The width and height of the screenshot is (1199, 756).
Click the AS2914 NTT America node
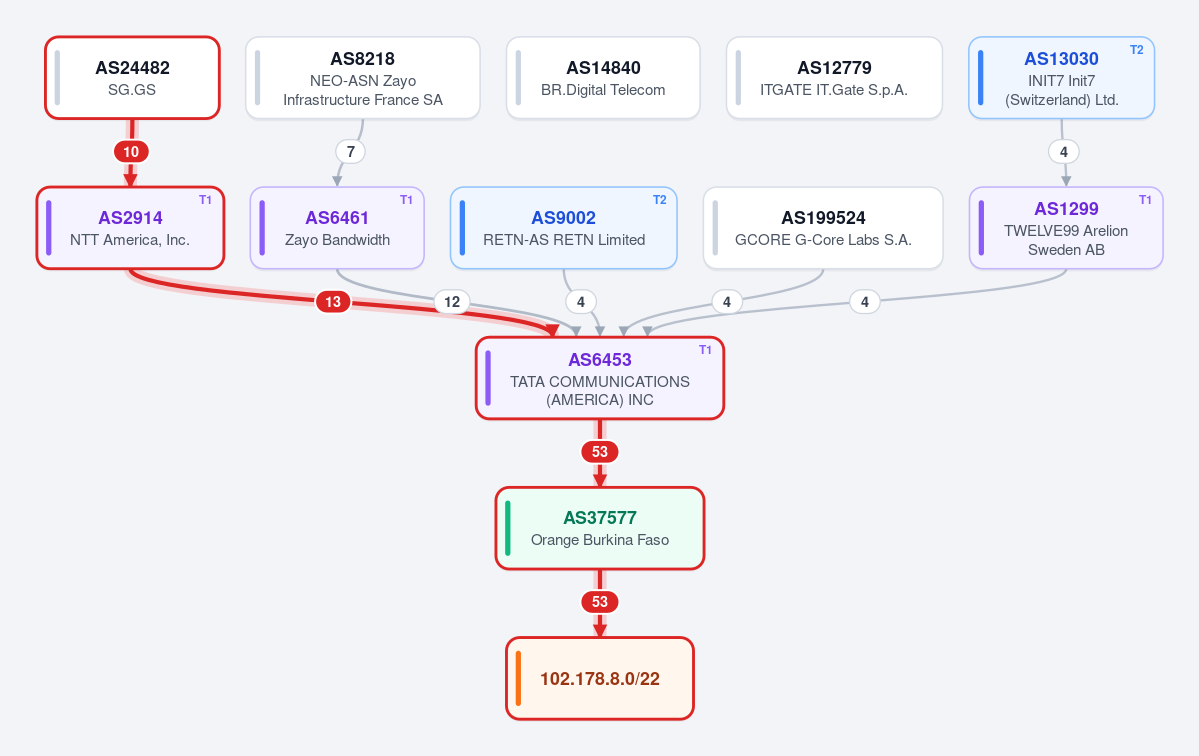point(131,228)
